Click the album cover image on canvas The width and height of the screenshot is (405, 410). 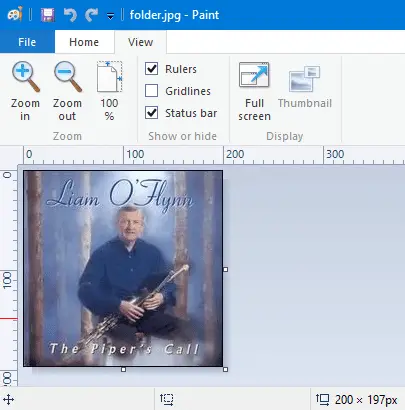pos(123,268)
